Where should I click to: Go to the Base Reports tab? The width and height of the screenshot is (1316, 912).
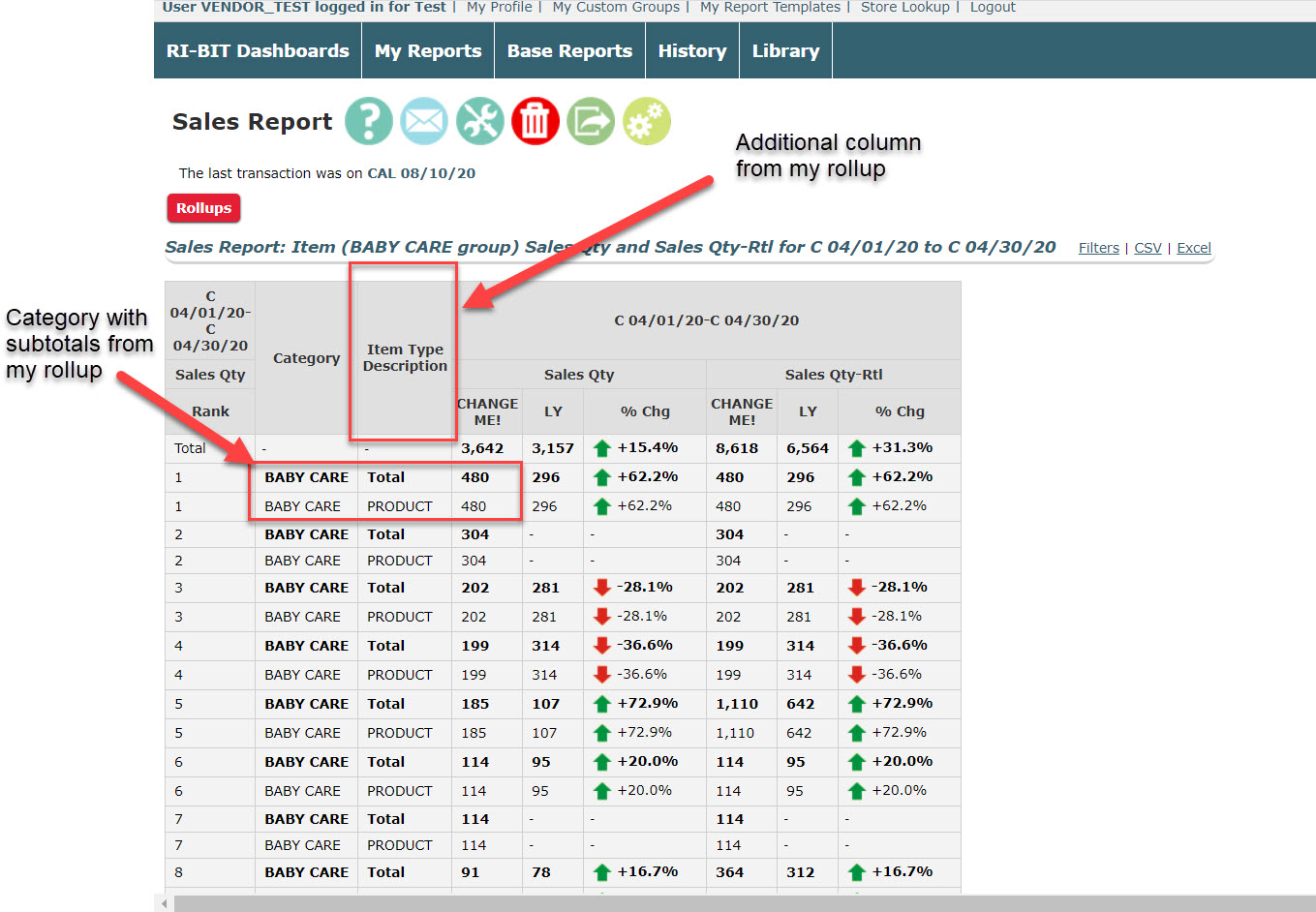pyautogui.click(x=569, y=51)
